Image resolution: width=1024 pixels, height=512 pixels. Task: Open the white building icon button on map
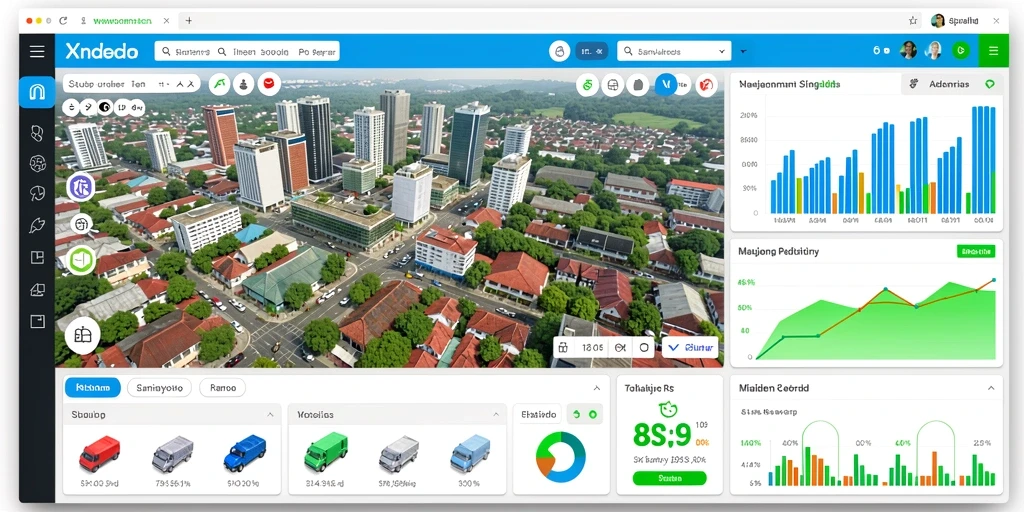click(82, 336)
